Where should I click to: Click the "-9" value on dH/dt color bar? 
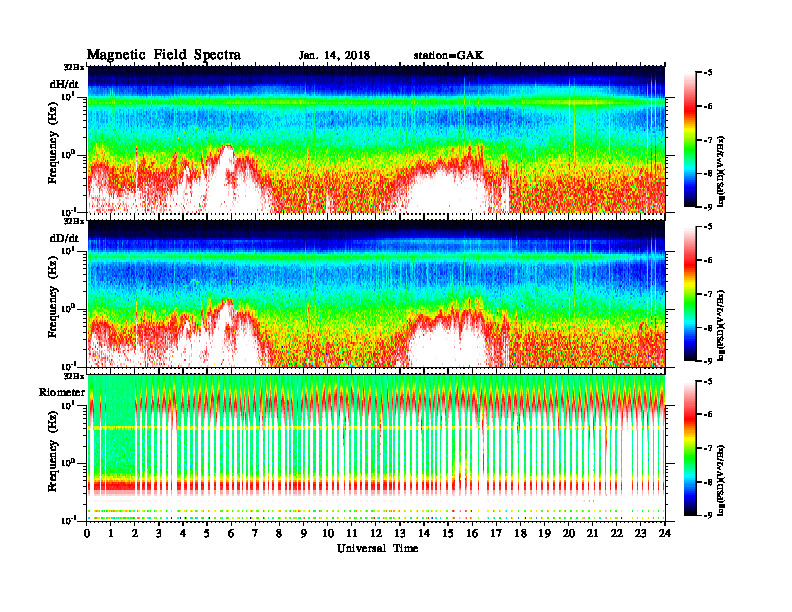tap(708, 207)
